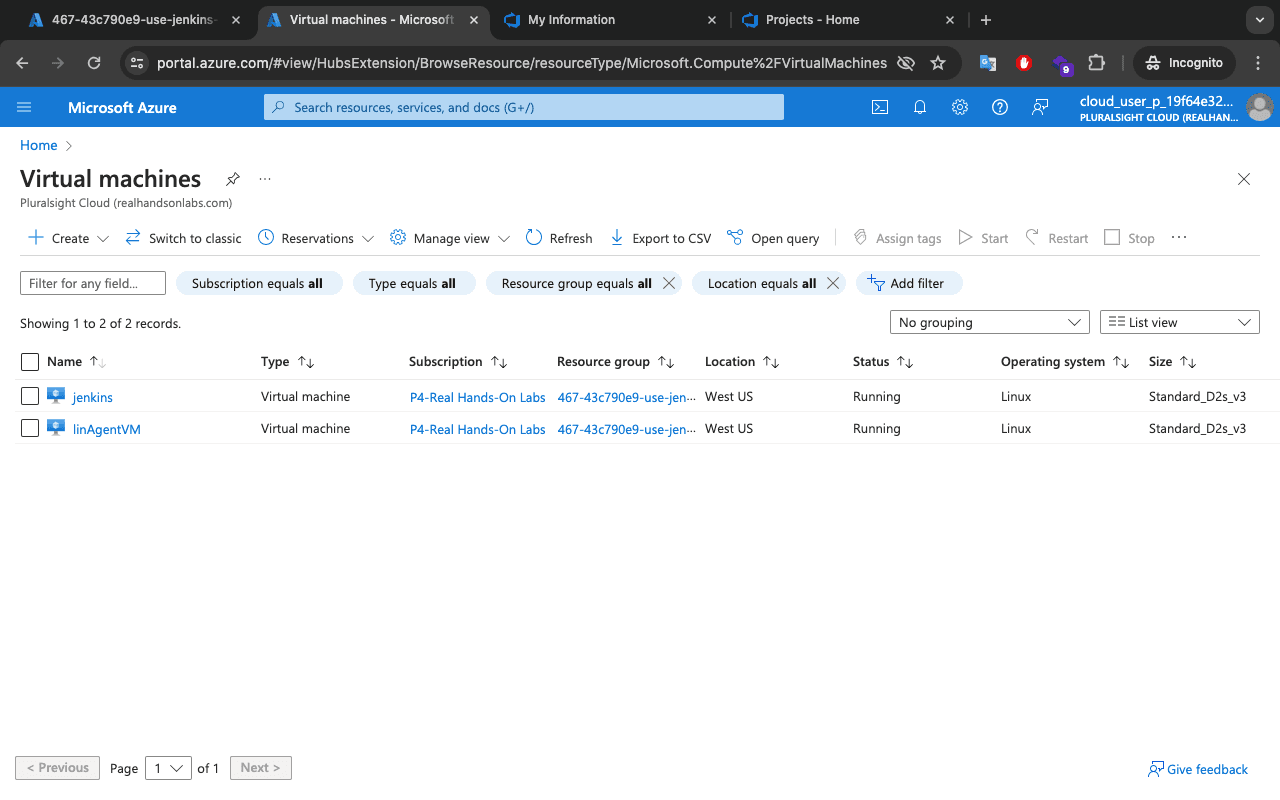Sort by Size column arrows
This screenshot has height=800, width=1280.
(x=1188, y=362)
